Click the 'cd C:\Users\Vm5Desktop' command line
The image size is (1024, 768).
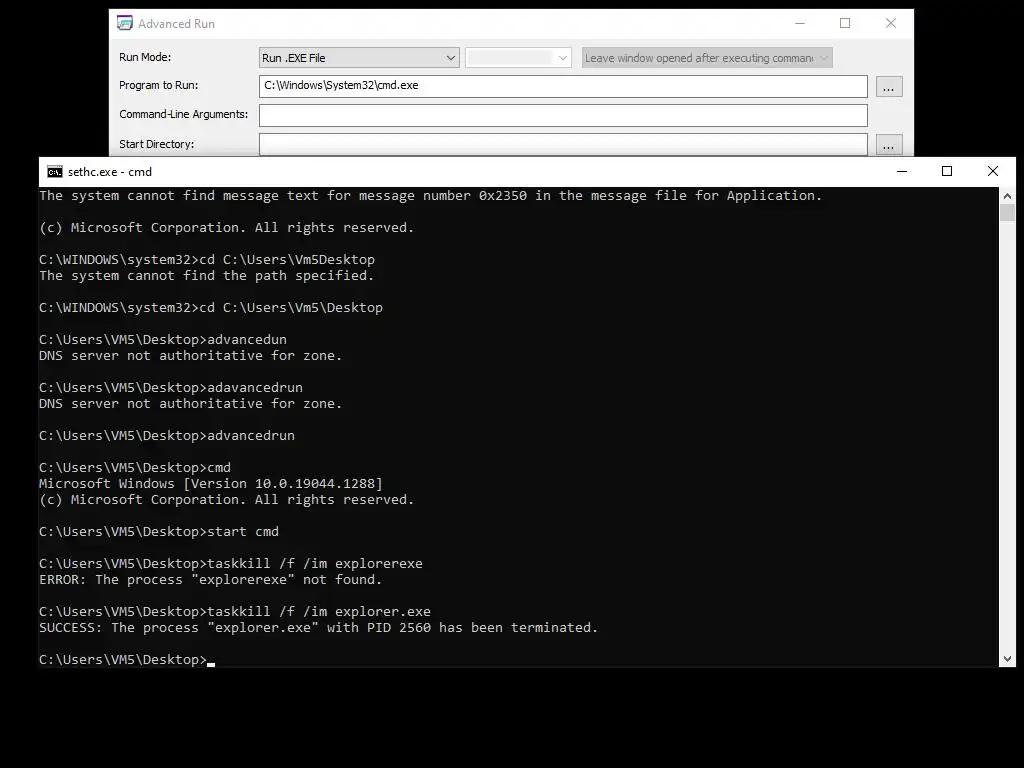point(207,260)
